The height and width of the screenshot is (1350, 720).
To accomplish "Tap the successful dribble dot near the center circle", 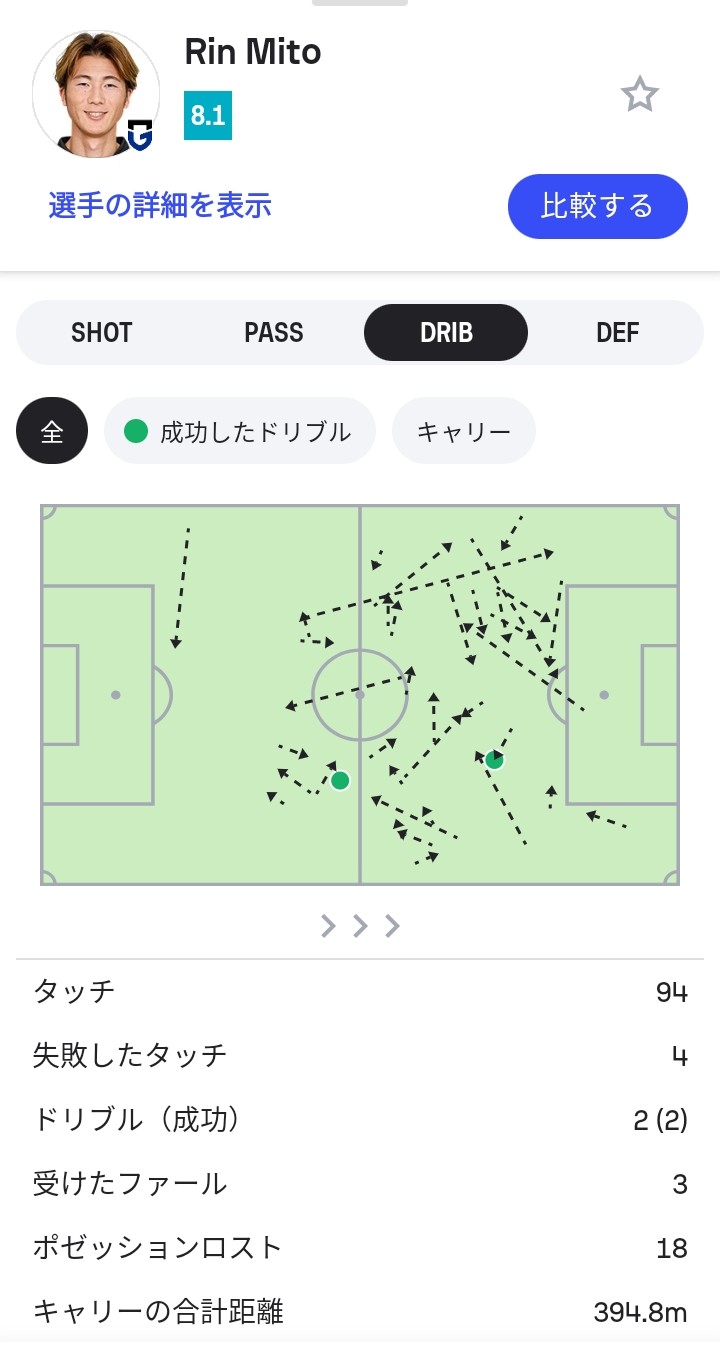I will [340, 780].
